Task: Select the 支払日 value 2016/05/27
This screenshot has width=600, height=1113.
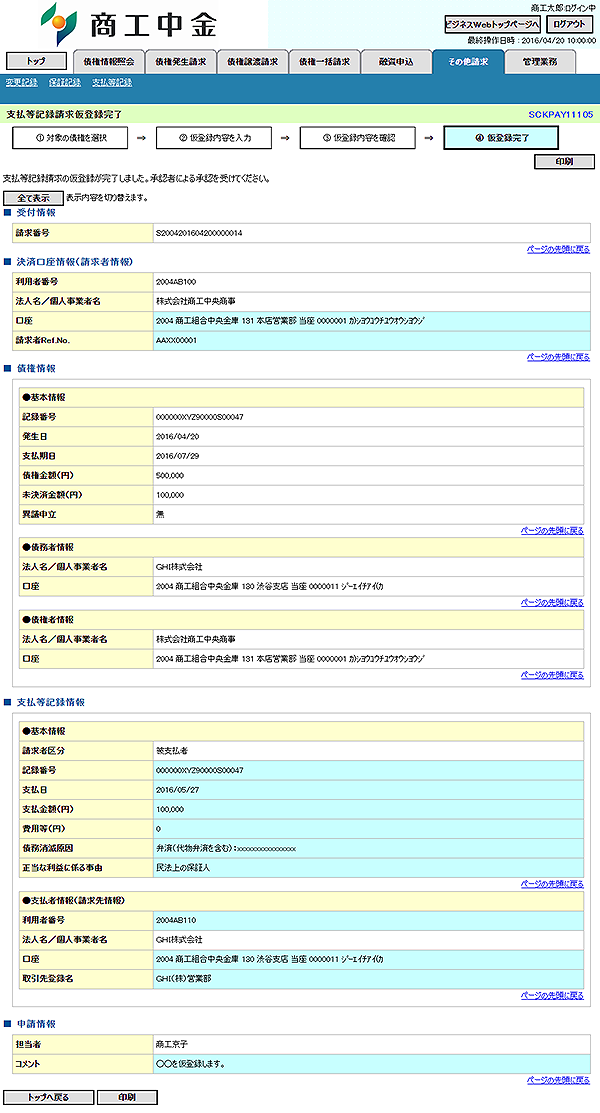Action: pyautogui.click(x=178, y=789)
